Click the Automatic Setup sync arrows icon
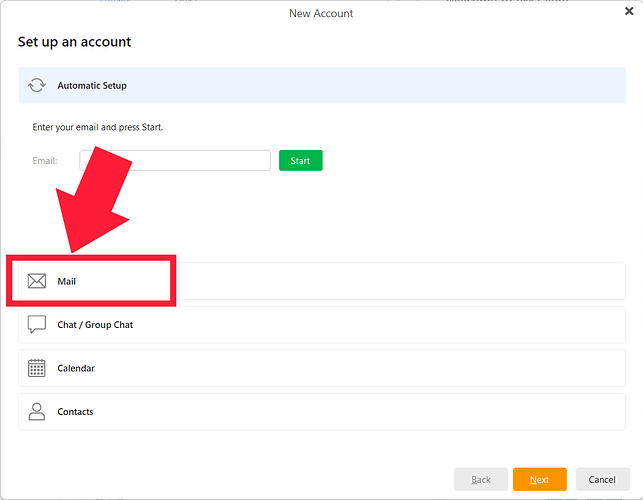 tap(37, 86)
